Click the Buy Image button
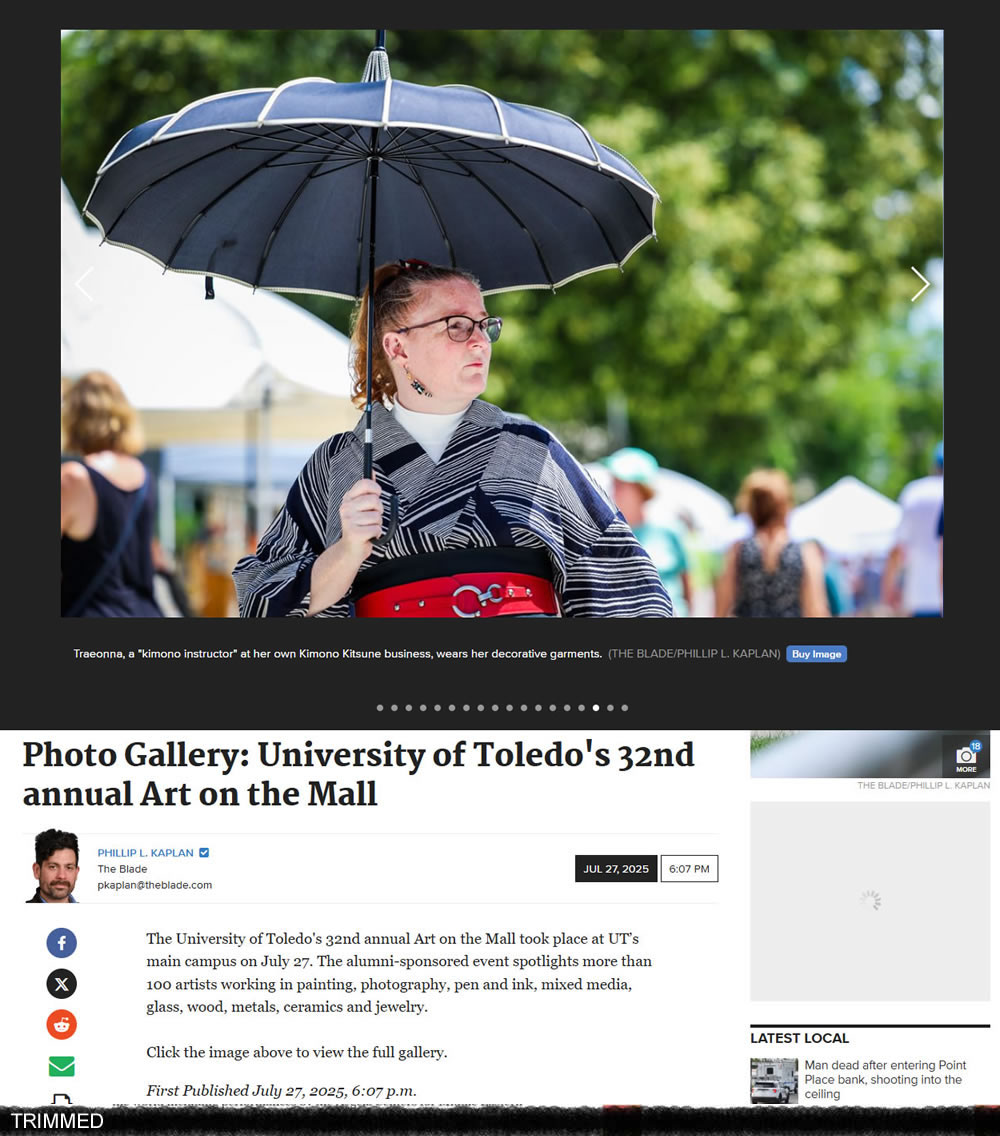The width and height of the screenshot is (1000, 1136). tap(816, 654)
